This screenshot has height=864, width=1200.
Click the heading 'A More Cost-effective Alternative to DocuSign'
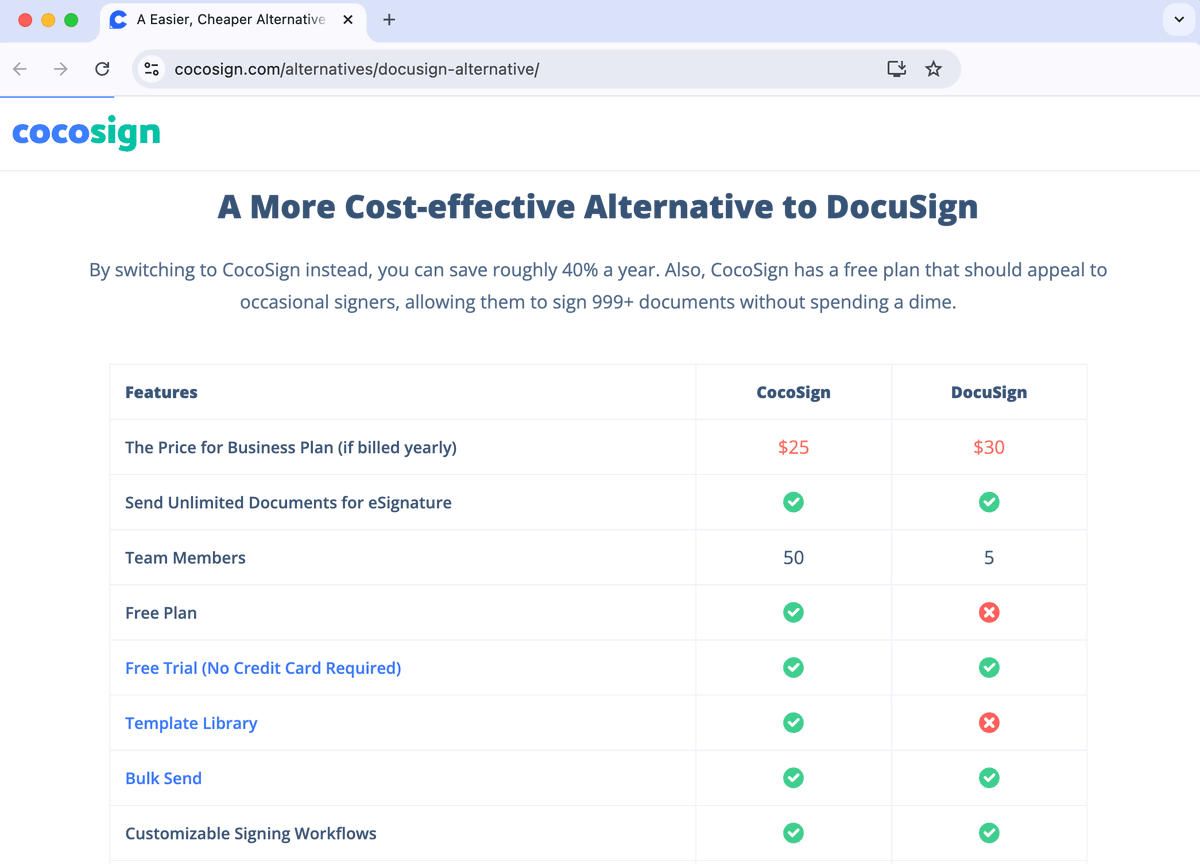(598, 207)
